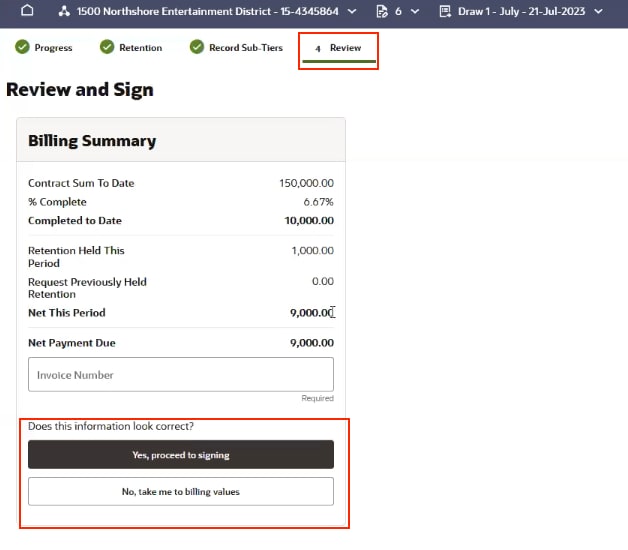
Task: Select the Review step tab
Action: click(x=339, y=48)
